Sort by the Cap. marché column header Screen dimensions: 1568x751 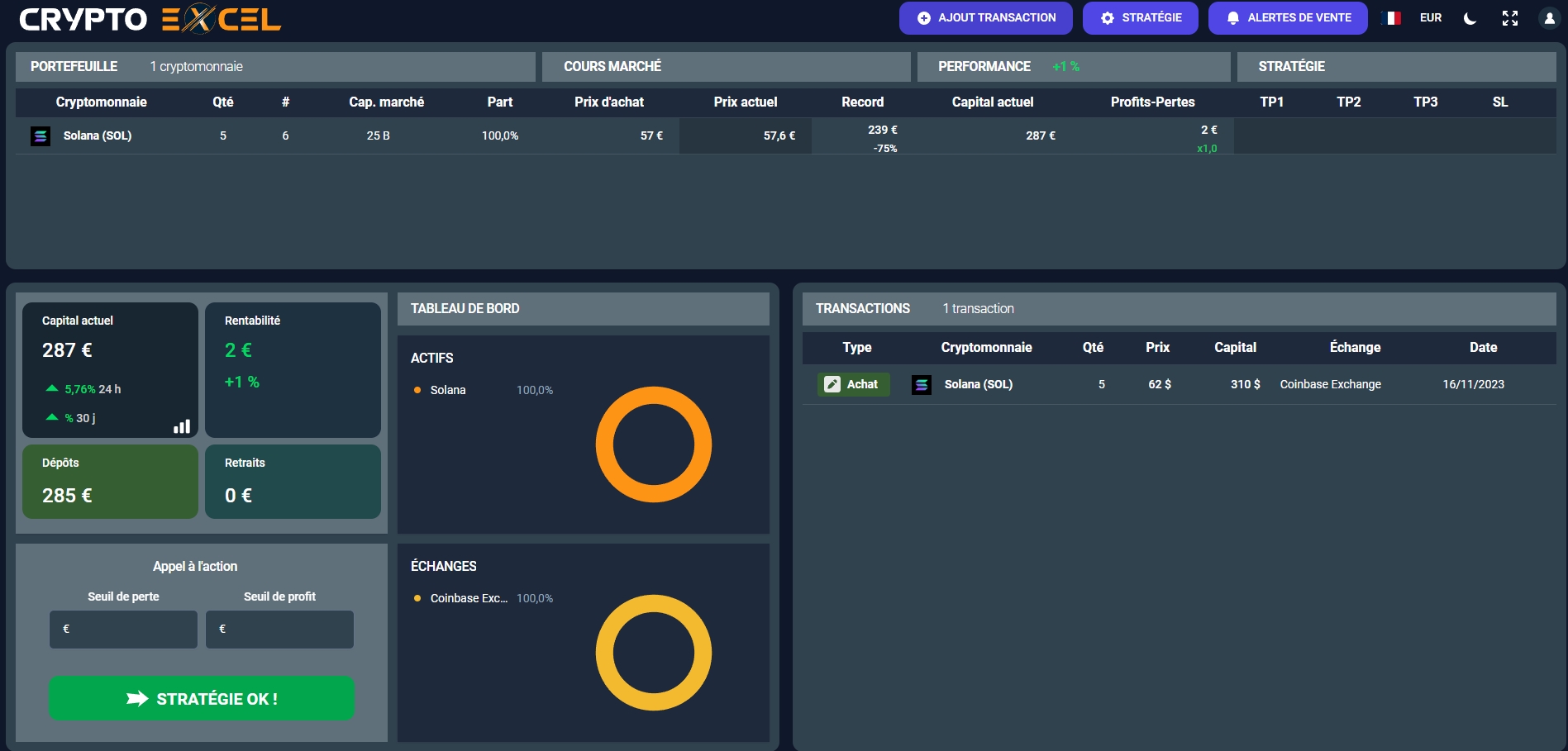click(x=386, y=102)
